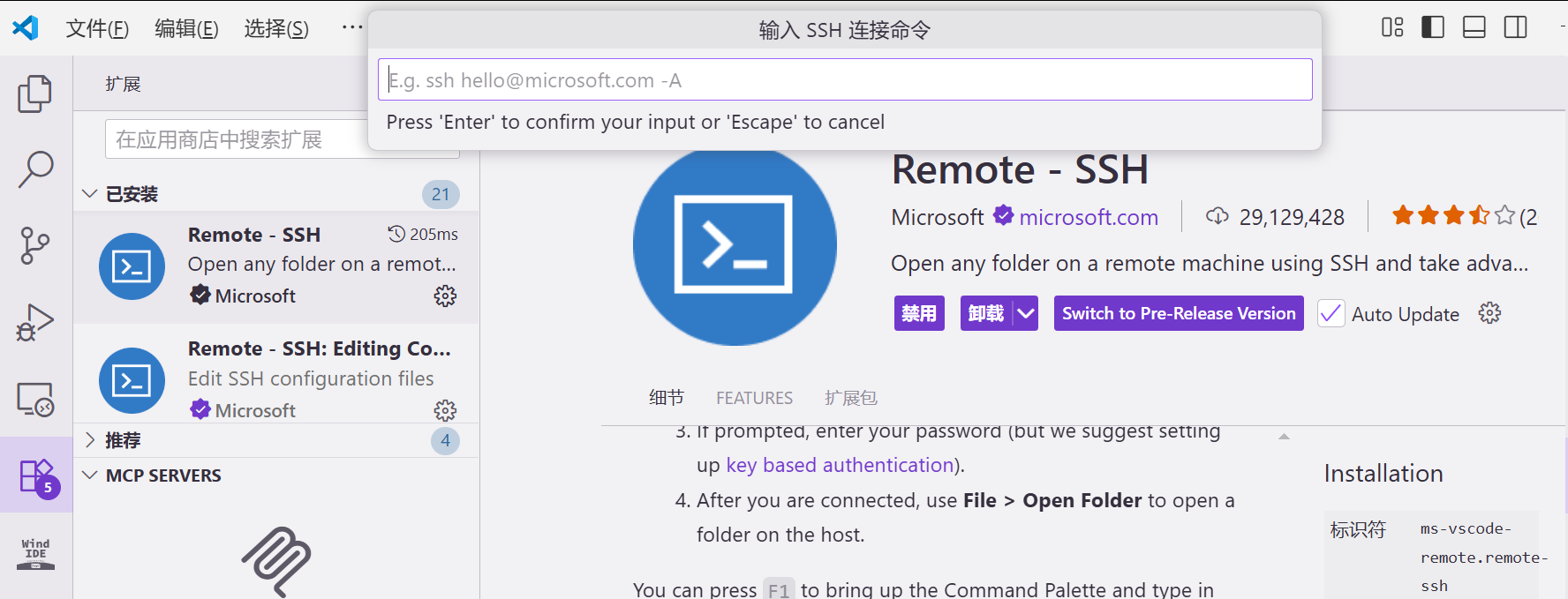Click the readme scrollbar up arrow
The width and height of the screenshot is (1568, 599).
pyautogui.click(x=1285, y=437)
